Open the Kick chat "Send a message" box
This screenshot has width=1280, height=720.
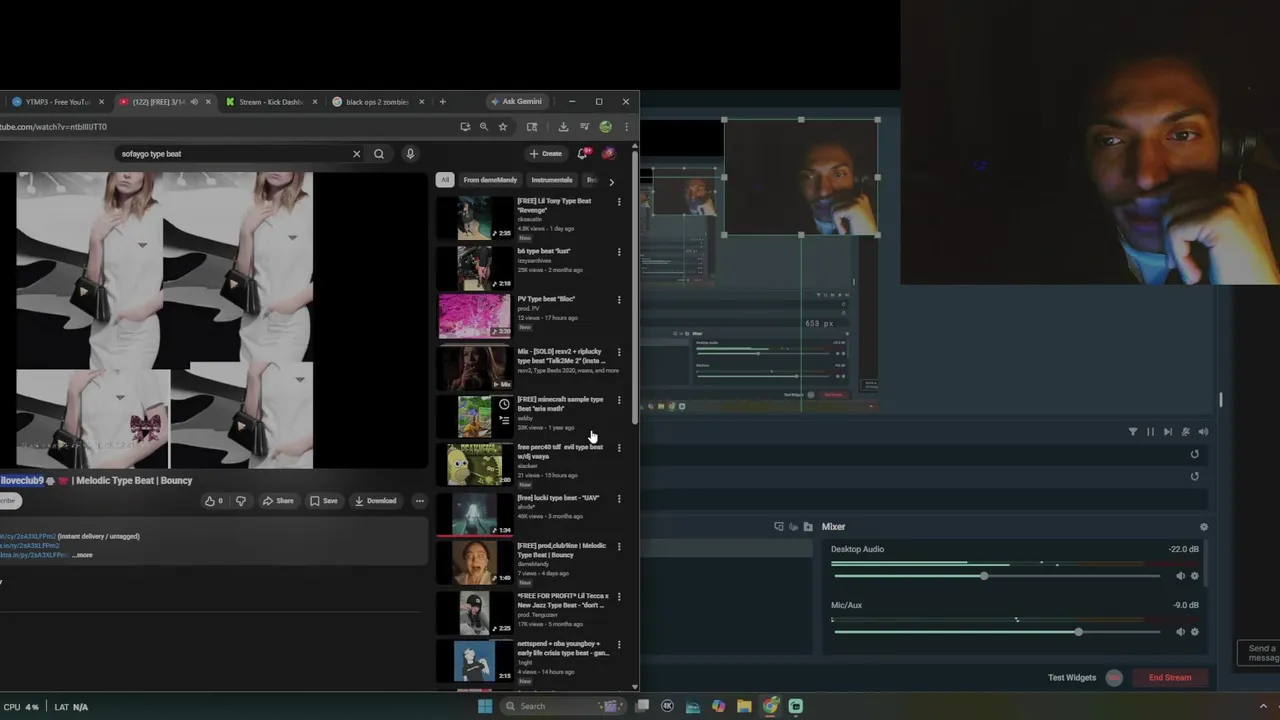1260,653
